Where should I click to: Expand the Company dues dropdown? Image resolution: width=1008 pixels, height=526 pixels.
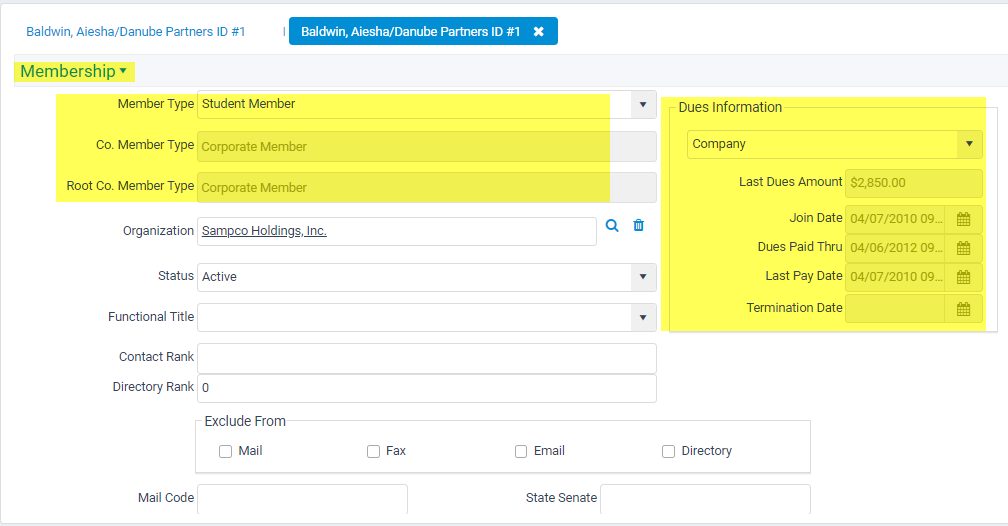click(968, 144)
